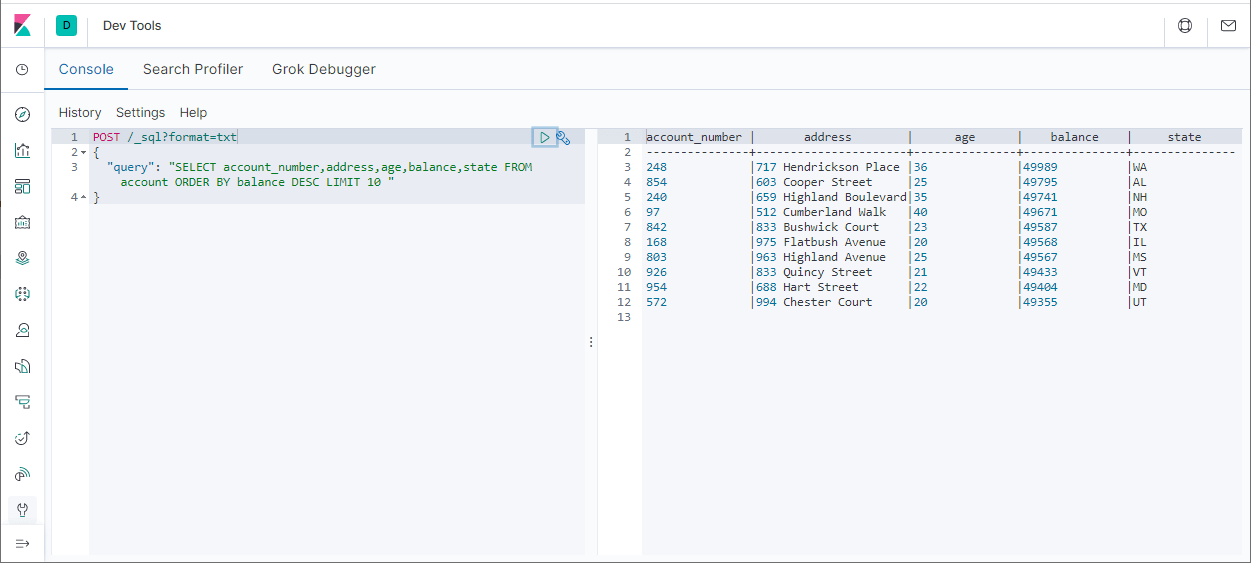Open the wrench request options icon

(x=563, y=138)
